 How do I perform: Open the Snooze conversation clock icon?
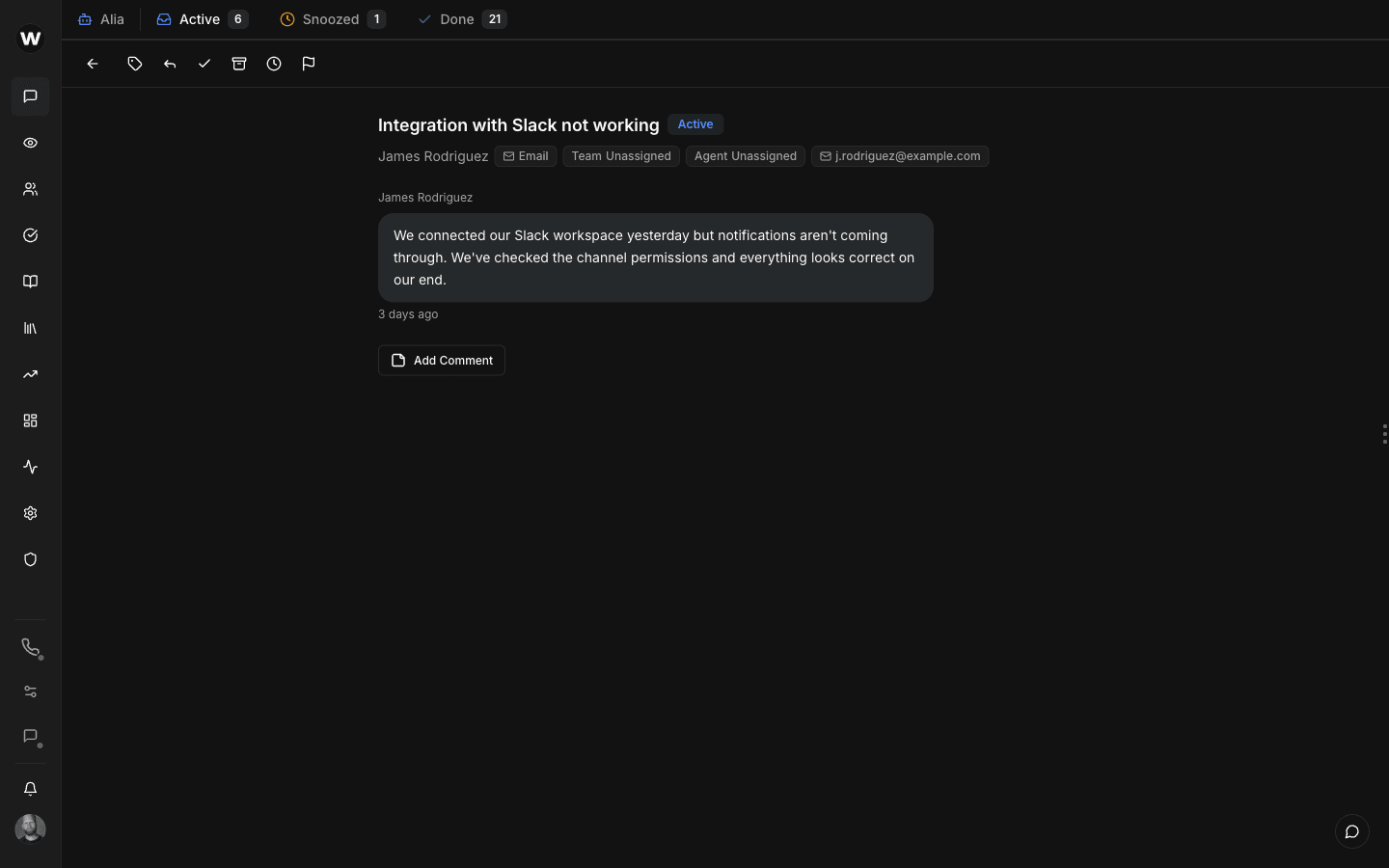tap(273, 64)
